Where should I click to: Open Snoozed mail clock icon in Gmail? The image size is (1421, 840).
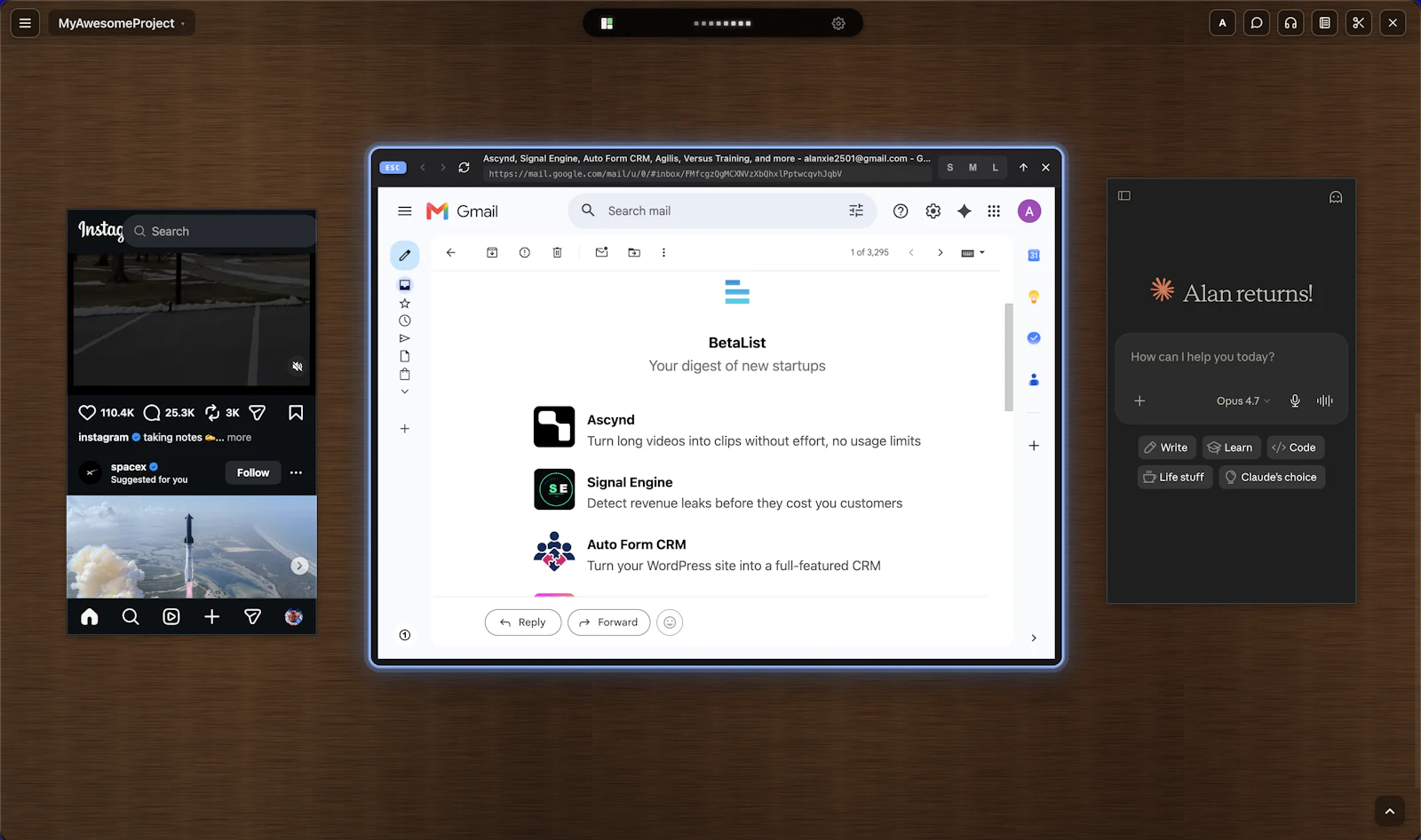405,321
